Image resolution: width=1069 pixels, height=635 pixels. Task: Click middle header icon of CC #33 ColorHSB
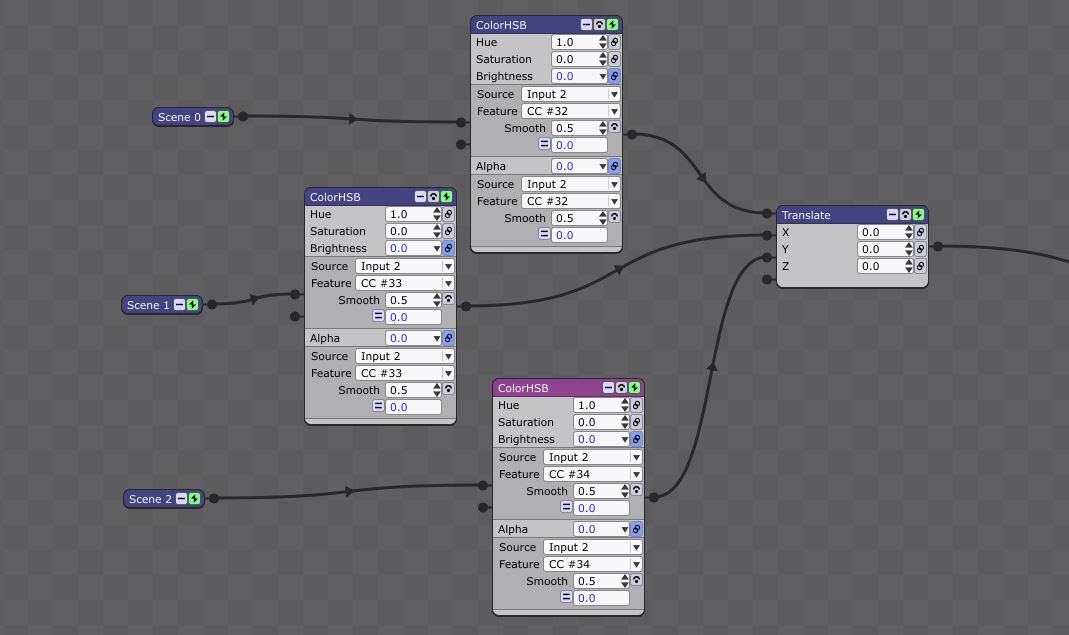click(x=433, y=196)
